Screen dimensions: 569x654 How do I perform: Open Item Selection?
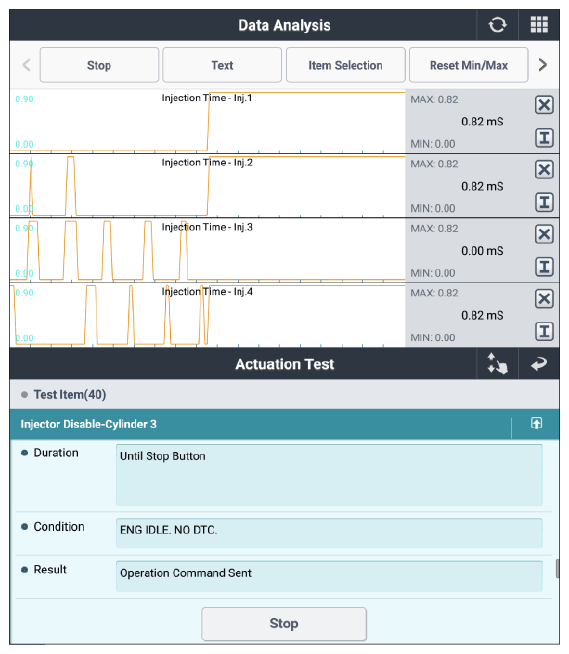(345, 65)
